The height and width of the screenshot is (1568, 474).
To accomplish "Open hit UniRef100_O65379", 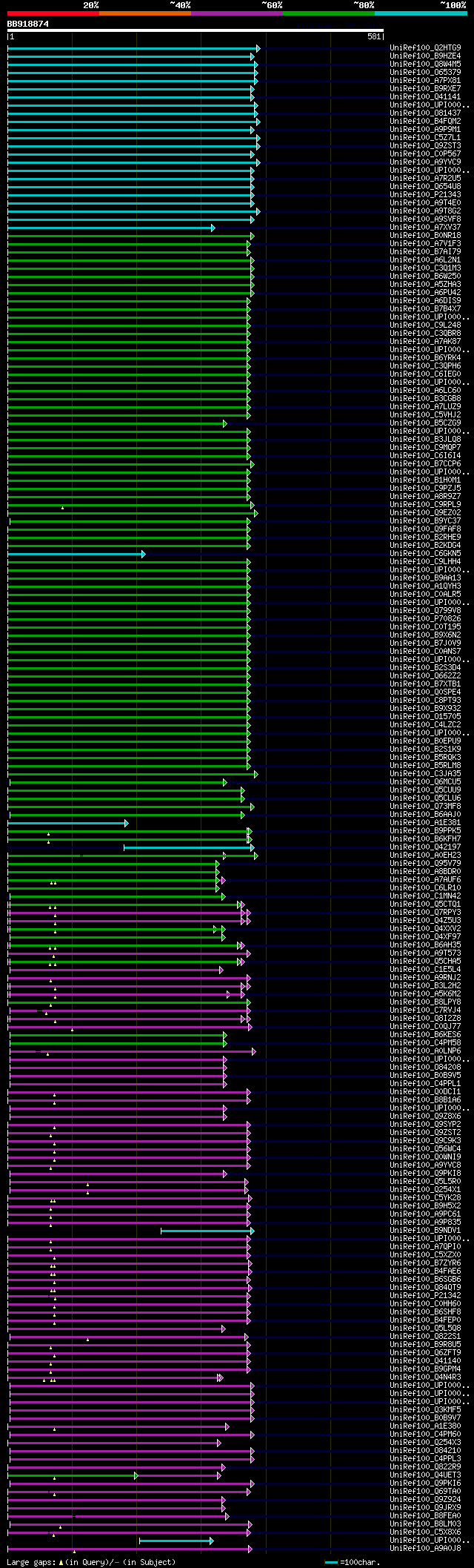I will tap(425, 72).
